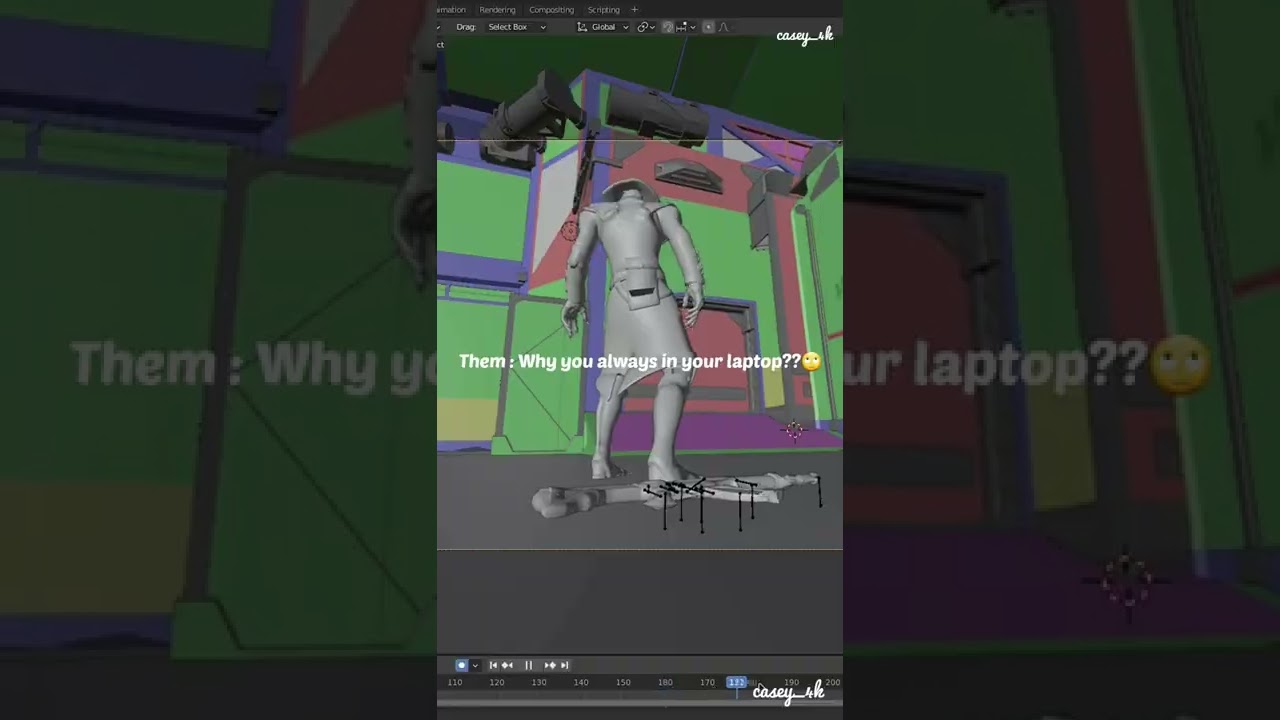
Task: Pause the animation playback
Action: pos(529,665)
